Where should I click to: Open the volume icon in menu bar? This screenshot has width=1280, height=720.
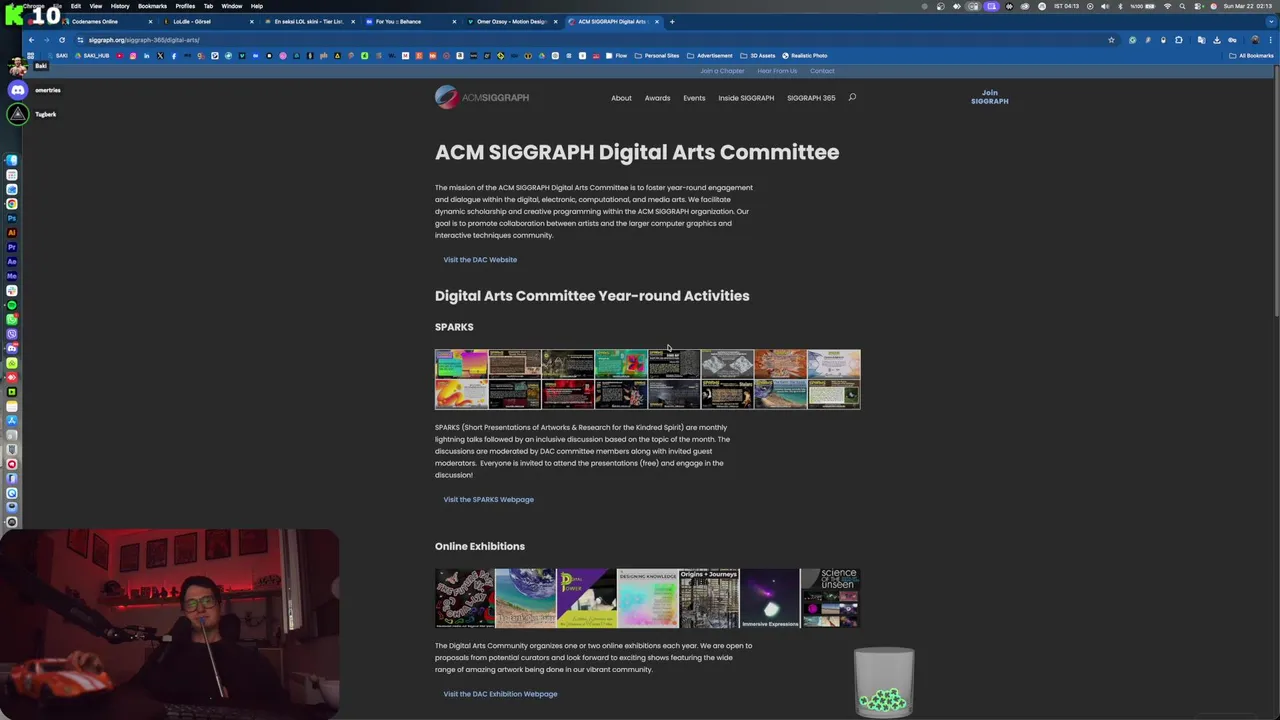tap(1104, 6)
